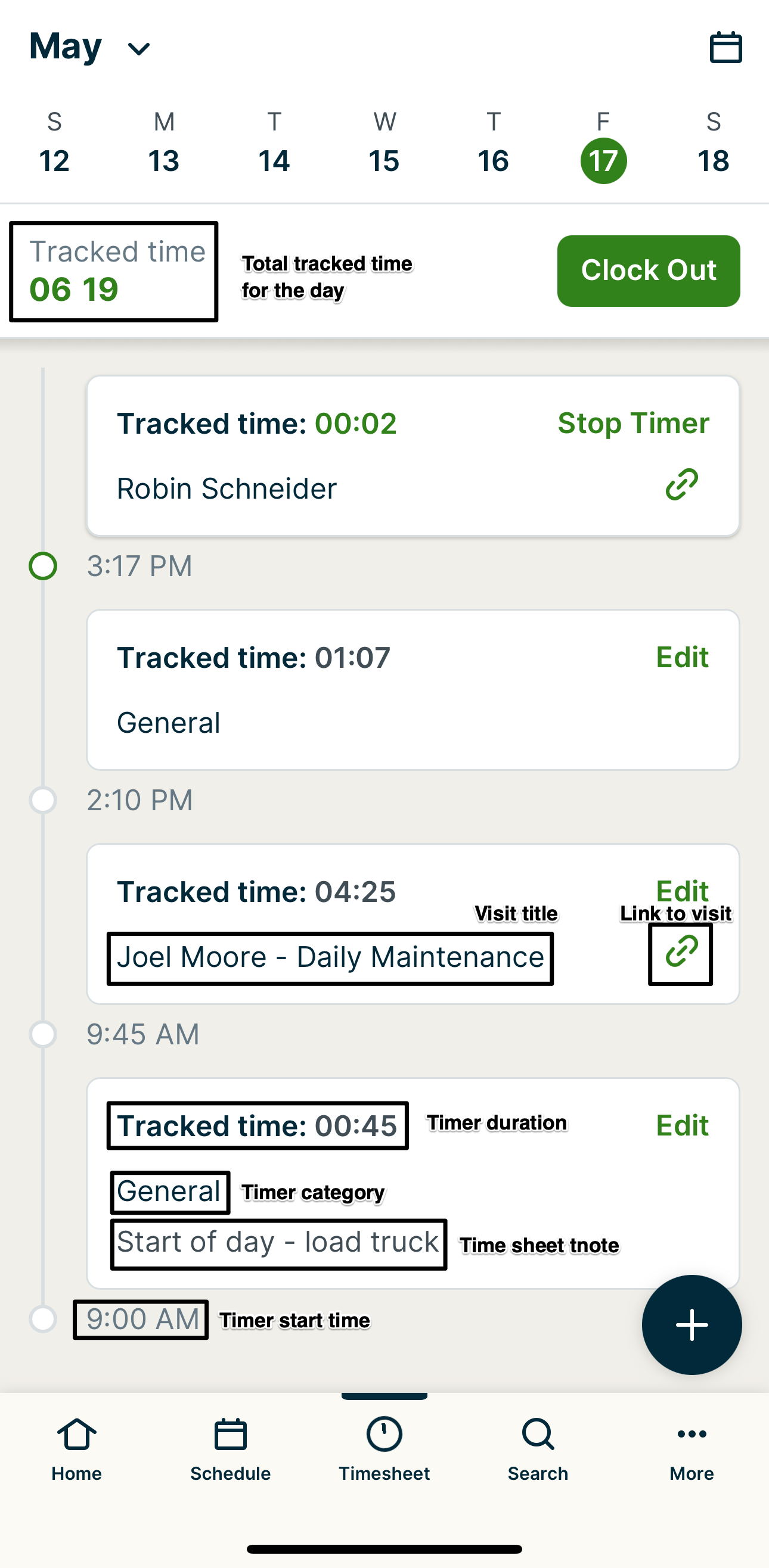The width and height of the screenshot is (769, 1568).
Task: Open the calendar picker icon
Action: click(x=725, y=48)
